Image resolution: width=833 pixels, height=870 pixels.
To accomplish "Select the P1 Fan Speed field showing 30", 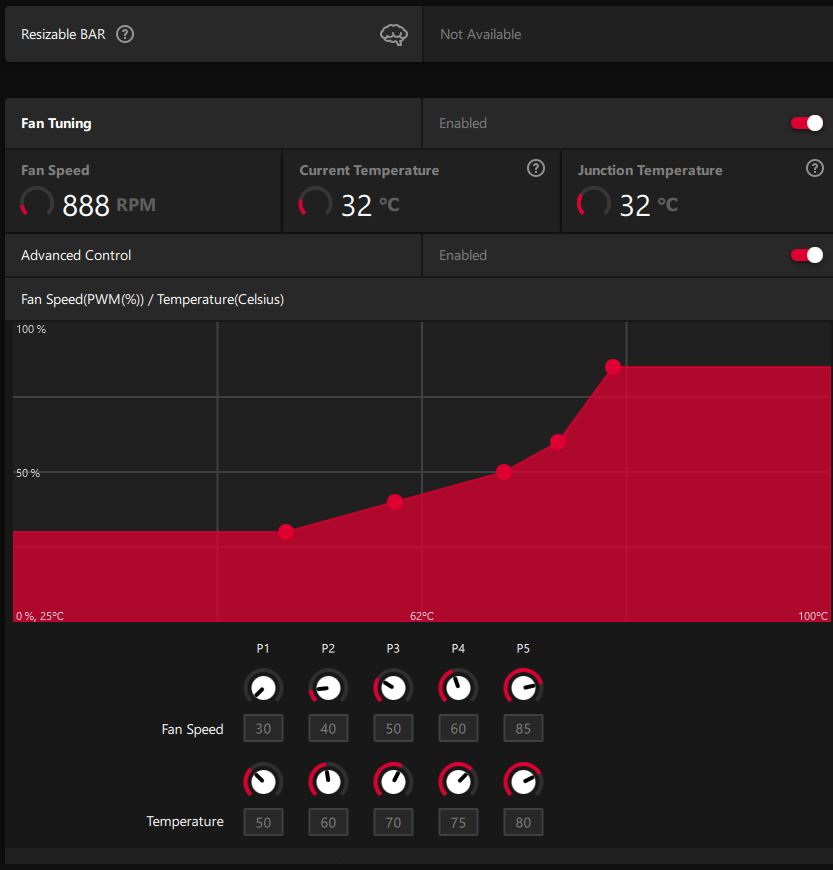I will coord(263,729).
